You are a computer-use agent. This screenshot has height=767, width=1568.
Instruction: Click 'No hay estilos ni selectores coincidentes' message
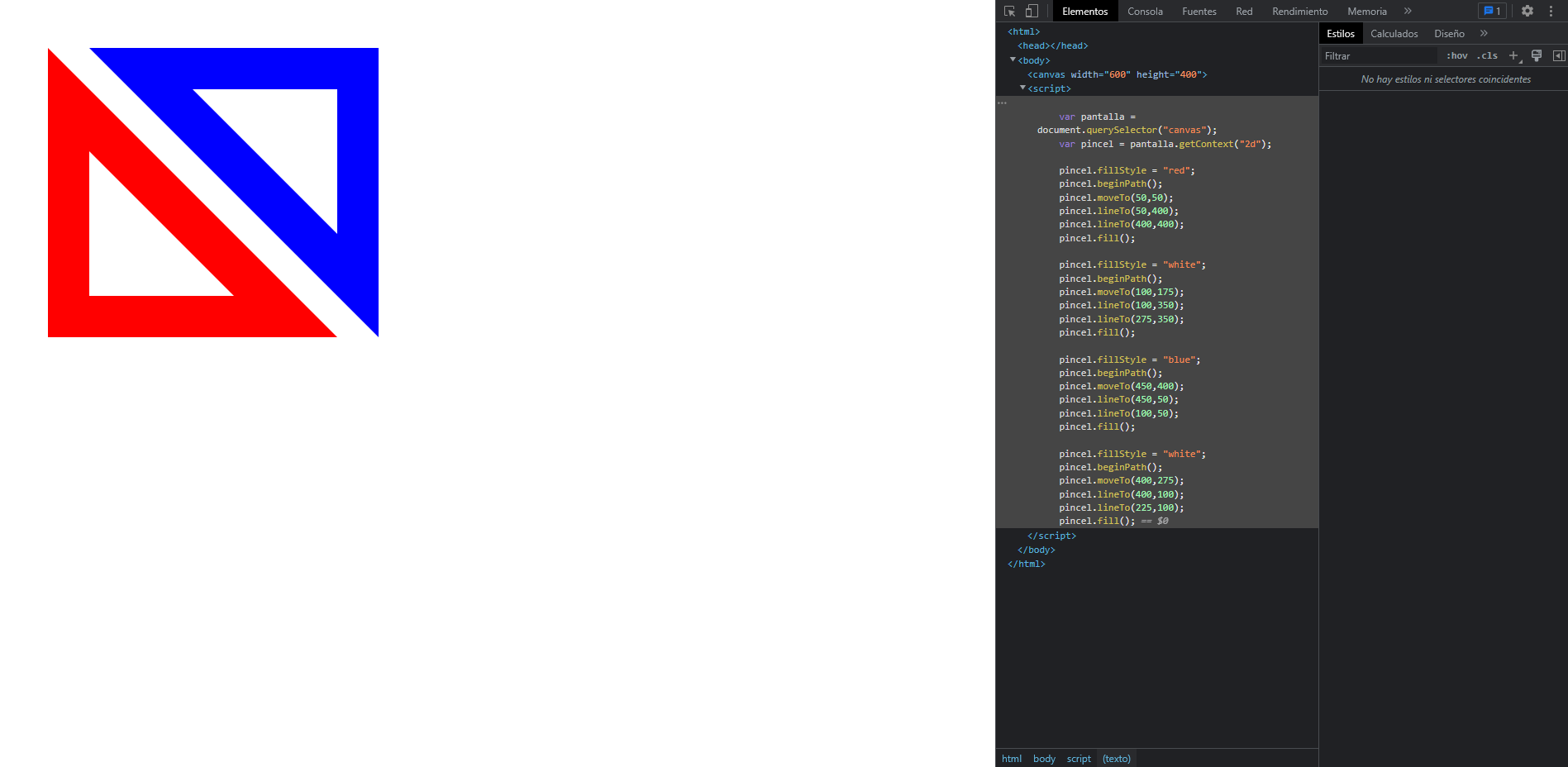(1445, 79)
